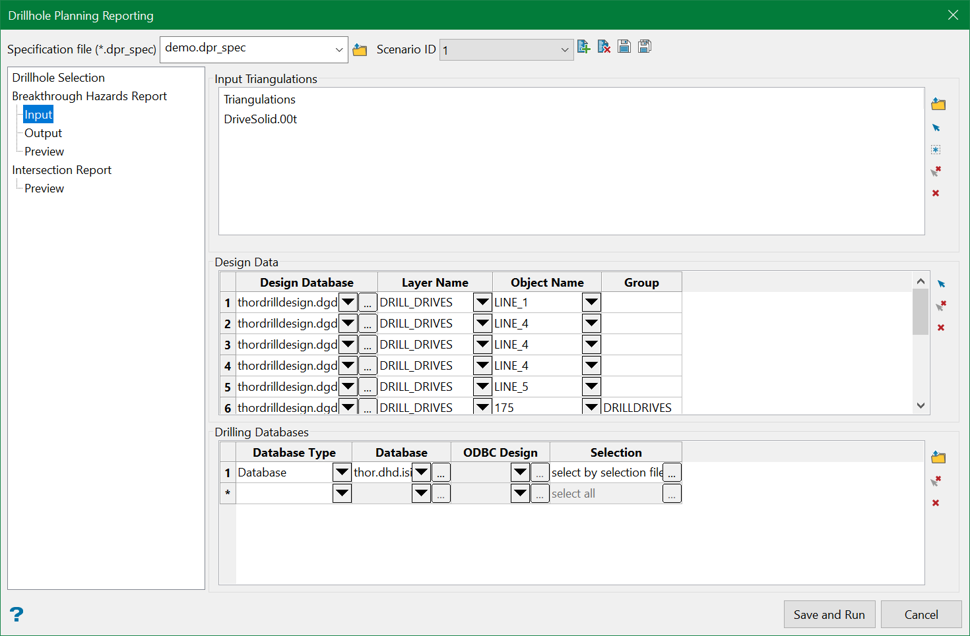Screen dimensions: 970x636
Task: Click red X delete icon beside Drilling Databases
Action: (936, 502)
